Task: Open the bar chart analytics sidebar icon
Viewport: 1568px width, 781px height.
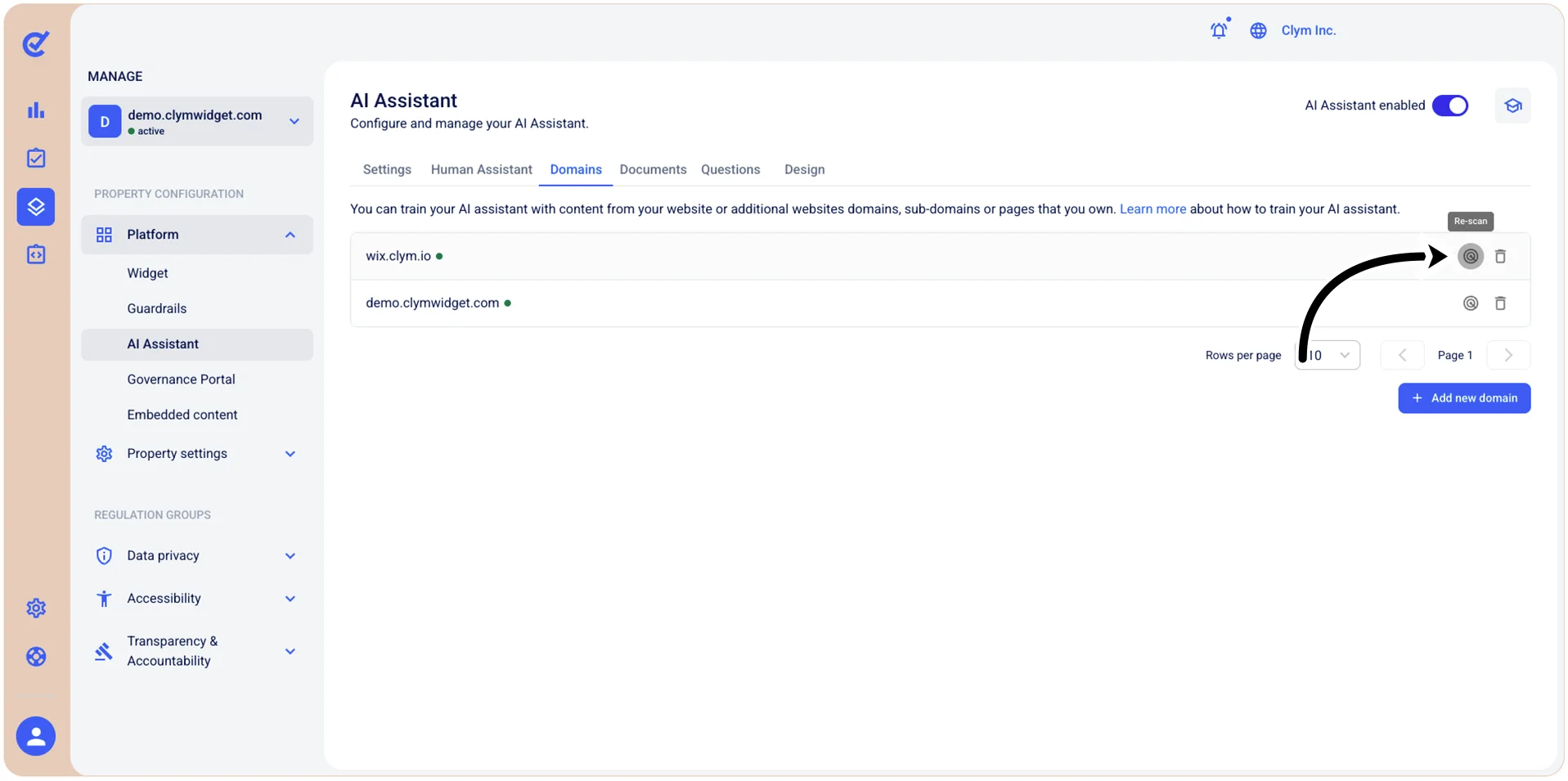Action: (36, 110)
